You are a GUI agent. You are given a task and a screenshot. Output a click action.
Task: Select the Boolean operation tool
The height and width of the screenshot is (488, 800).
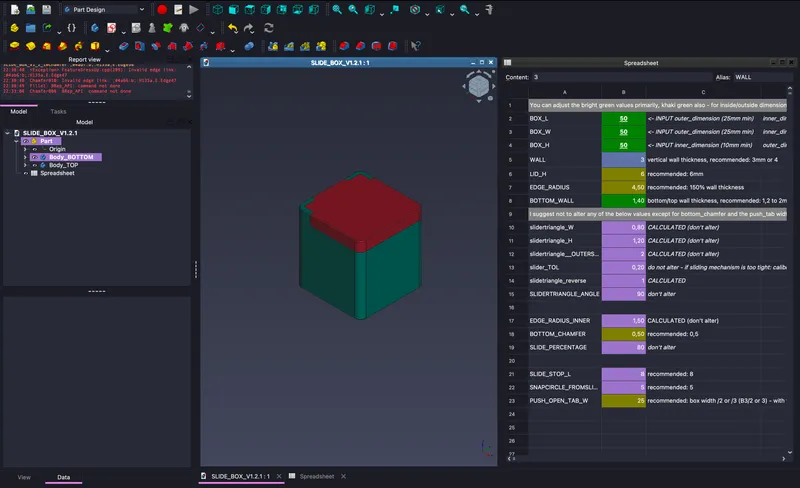point(249,46)
